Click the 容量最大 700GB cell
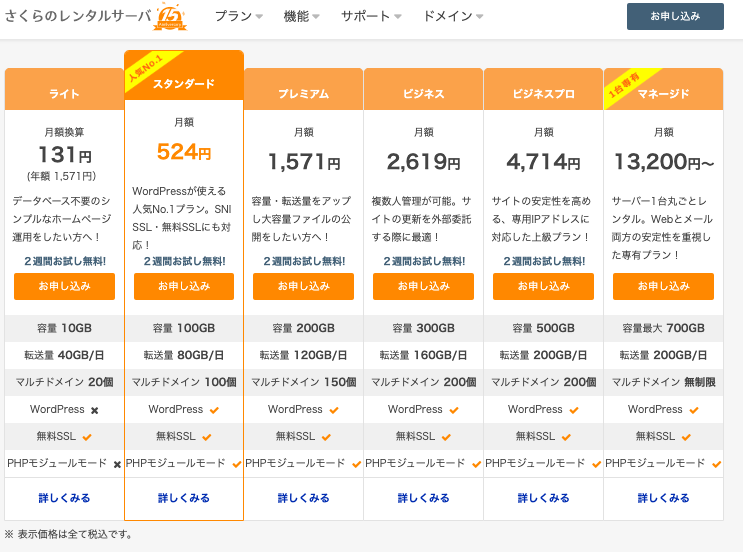Image resolution: width=743 pixels, height=552 pixels. click(663, 328)
